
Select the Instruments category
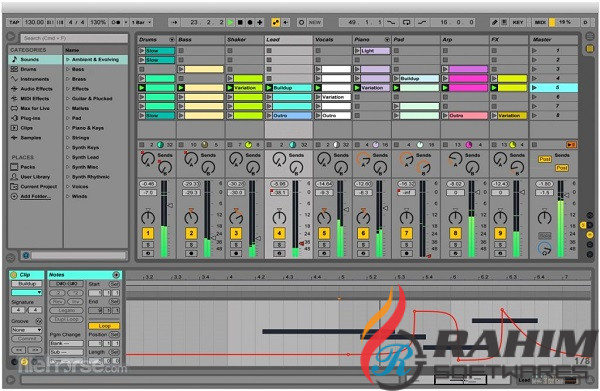35,79
